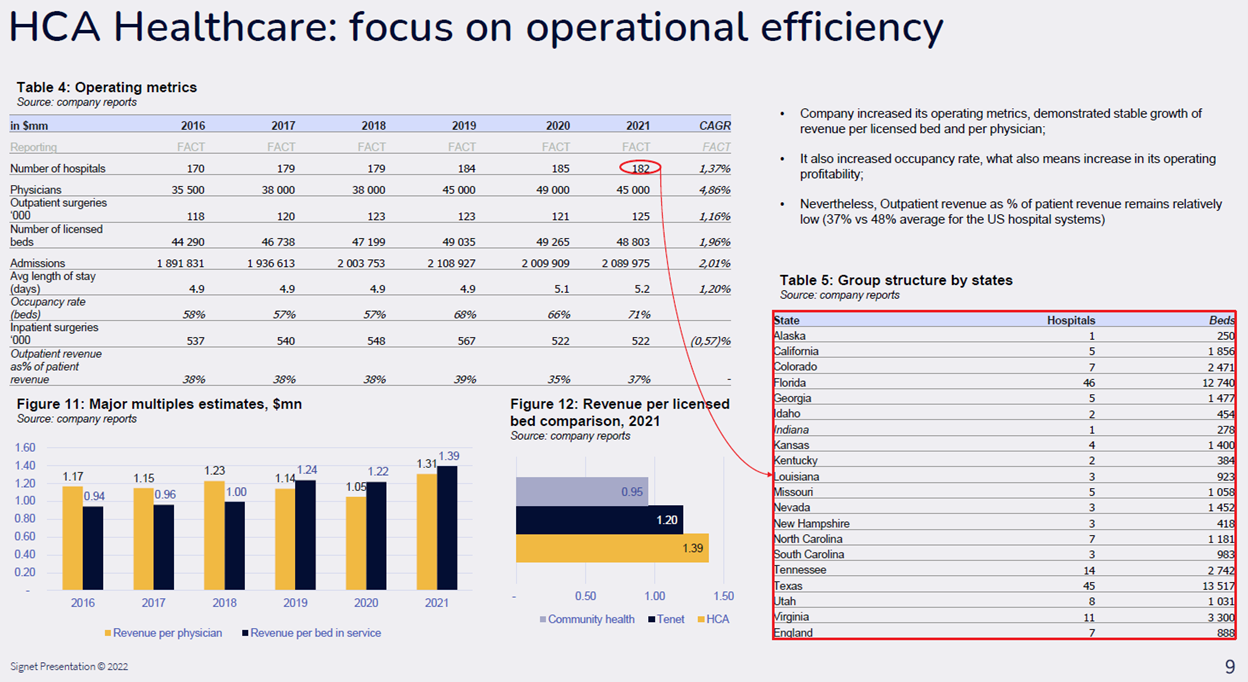Click the navy Revenue per bed legend swatch
The image size is (1248, 682).
pyautogui.click(x=244, y=633)
